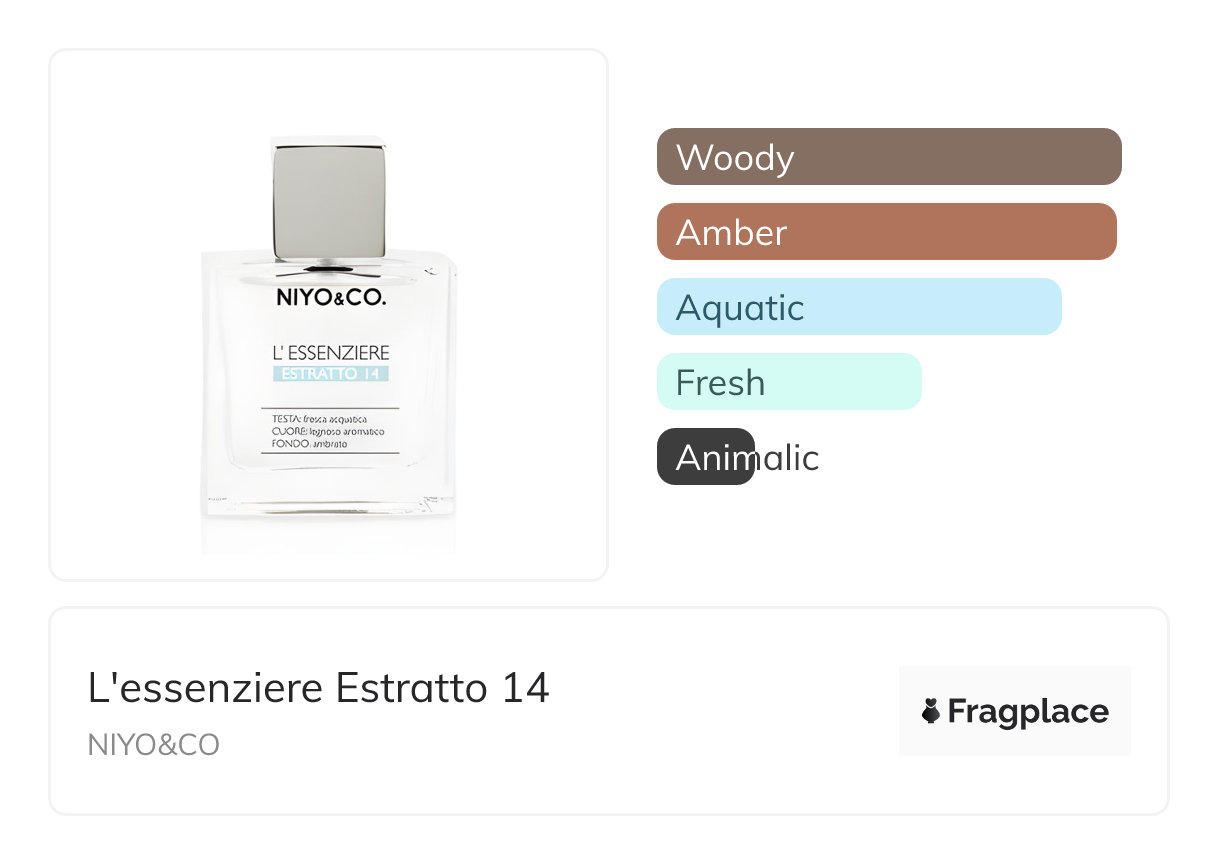Click the NIYO&CO. logo on the bottle
The image size is (1218, 864).
[x=331, y=298]
